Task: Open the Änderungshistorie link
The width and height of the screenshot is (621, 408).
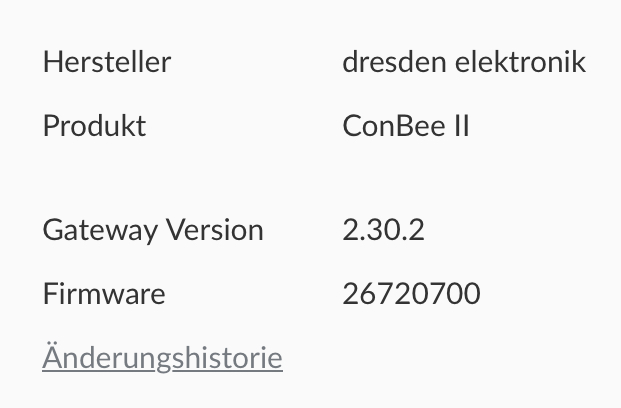Action: 162,357
